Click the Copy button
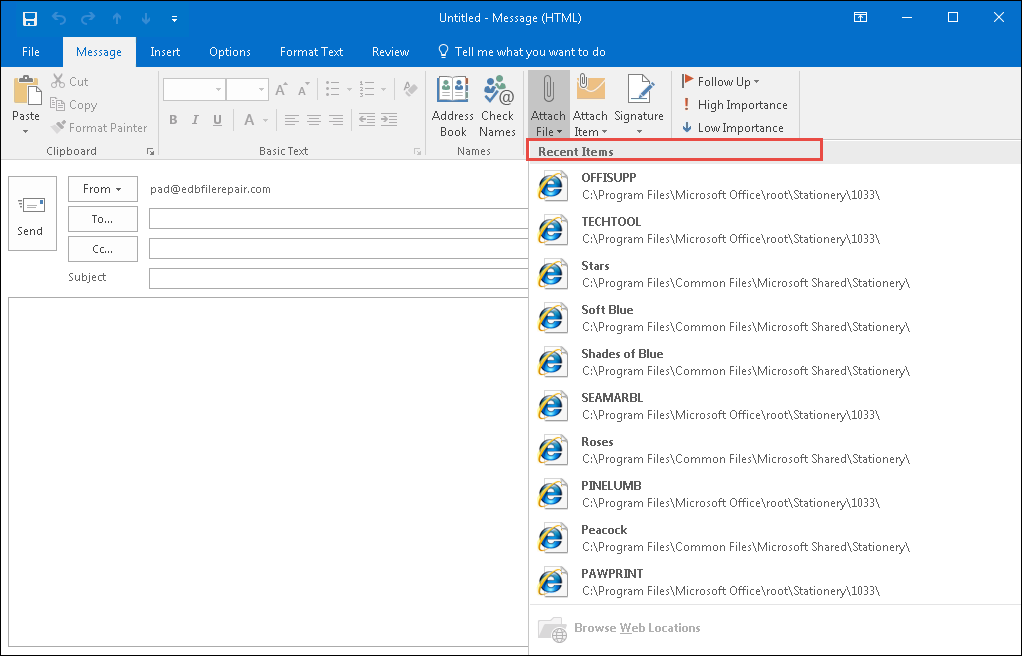1022x656 pixels. pyautogui.click(x=74, y=105)
